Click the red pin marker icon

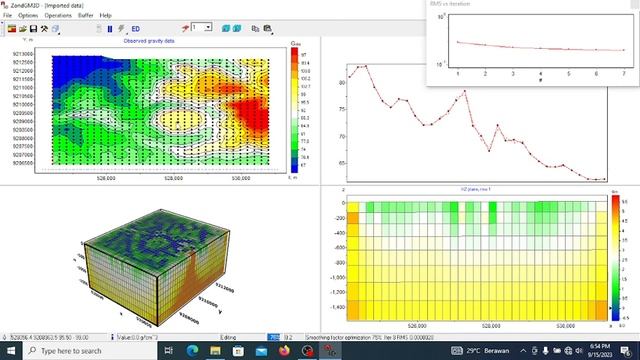pyautogui.click(x=185, y=28)
